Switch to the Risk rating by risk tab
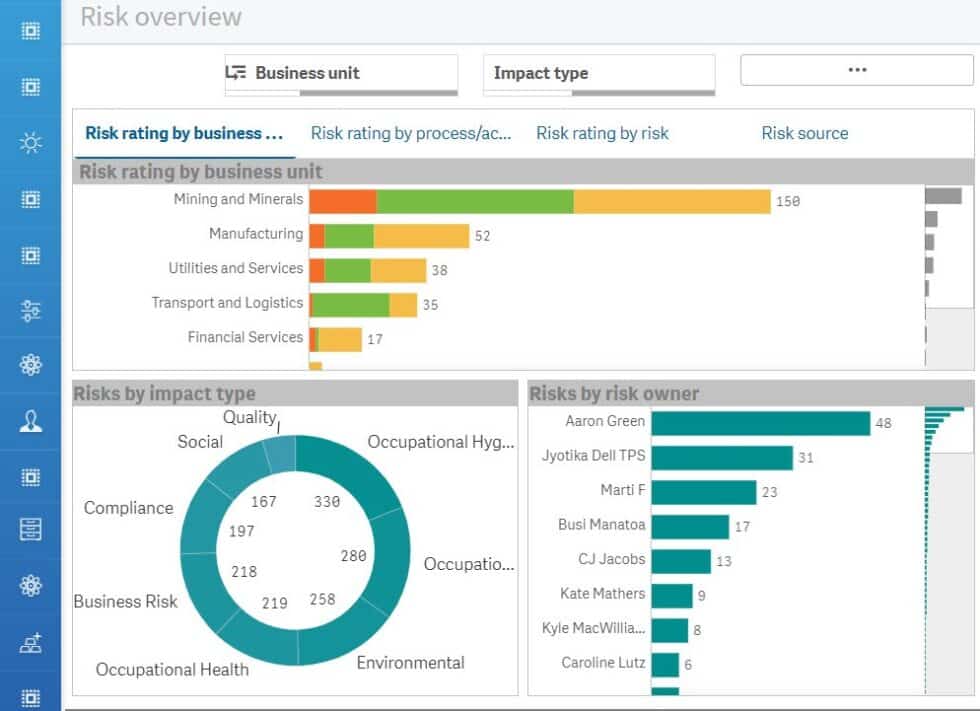 coord(602,133)
